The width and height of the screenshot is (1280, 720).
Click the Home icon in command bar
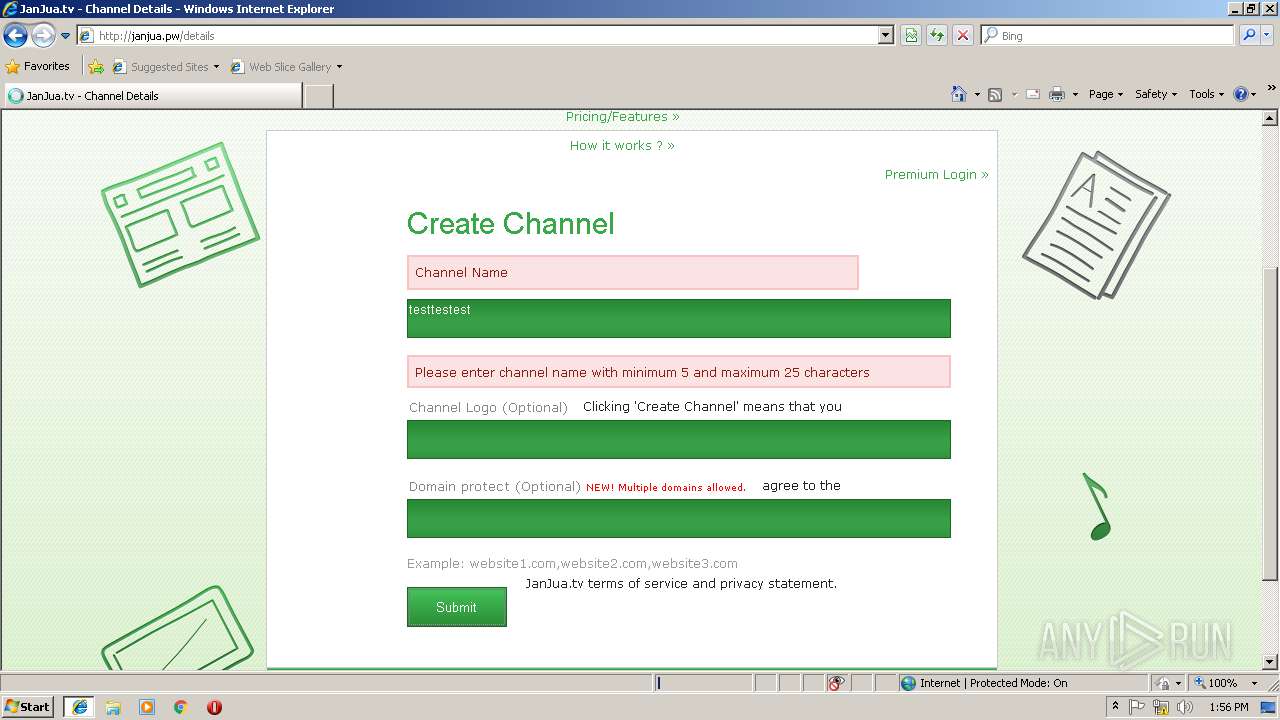click(958, 94)
